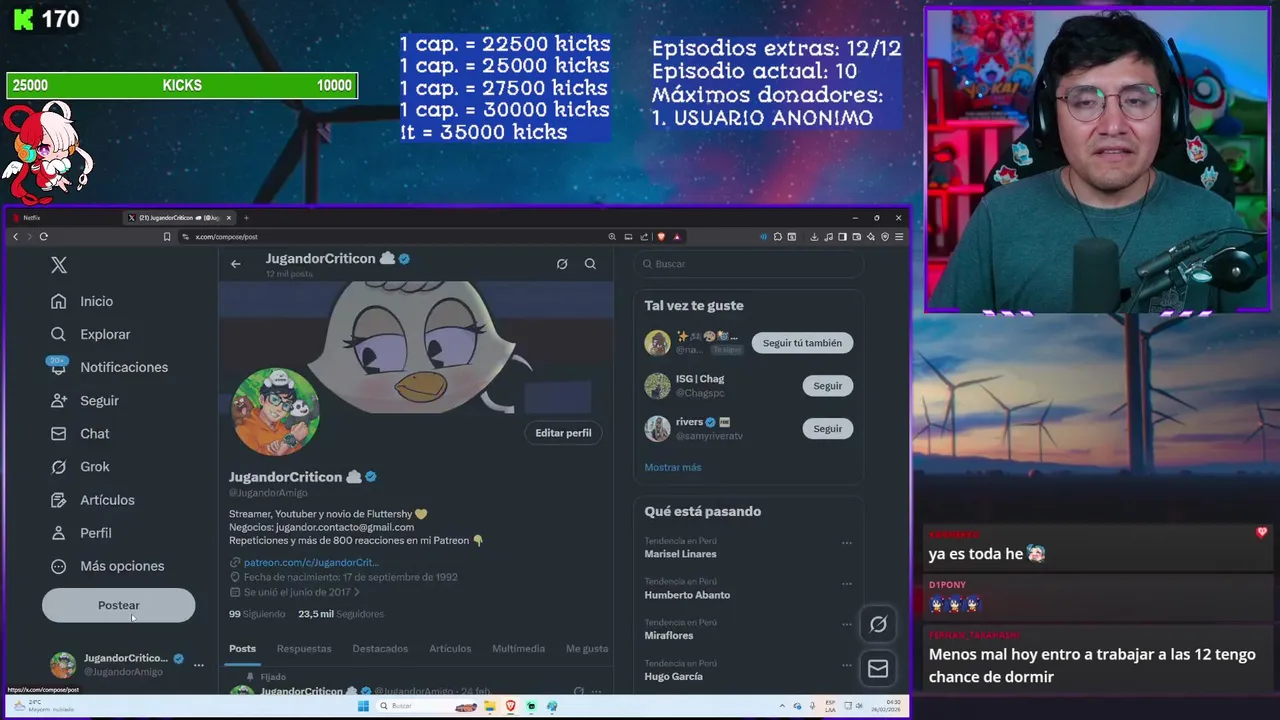Viewport: 1280px width, 720px height.
Task: Click the Seguir tú también button
Action: point(802,343)
